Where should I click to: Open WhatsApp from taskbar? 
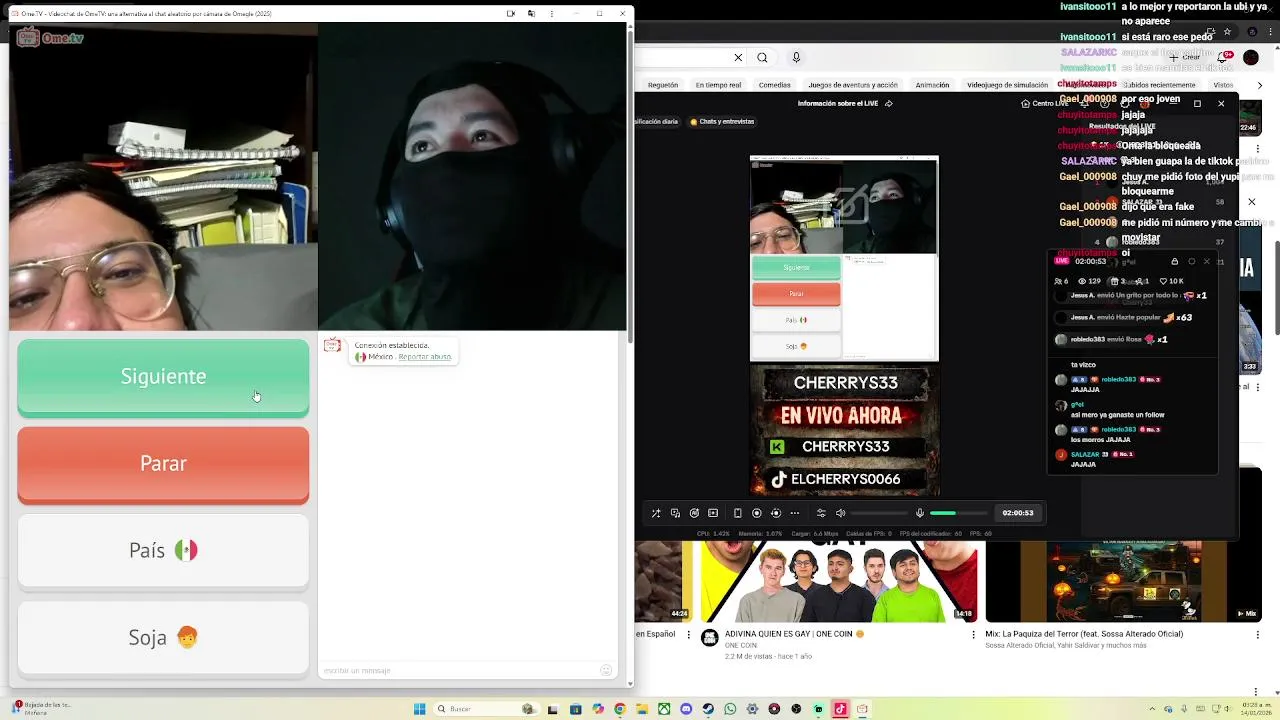[x=730, y=709]
